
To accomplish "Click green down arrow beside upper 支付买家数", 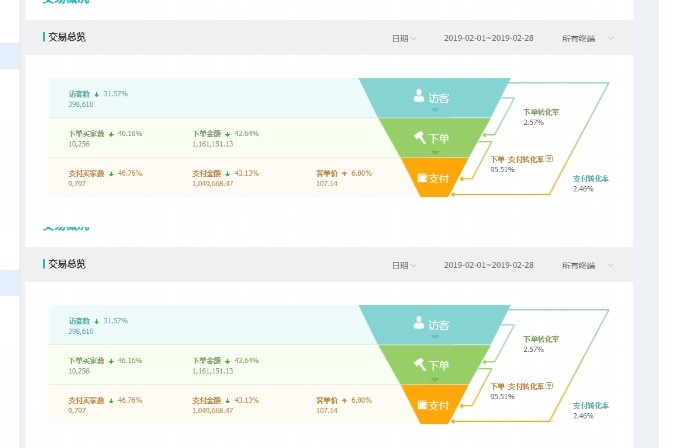I will pos(111,174).
